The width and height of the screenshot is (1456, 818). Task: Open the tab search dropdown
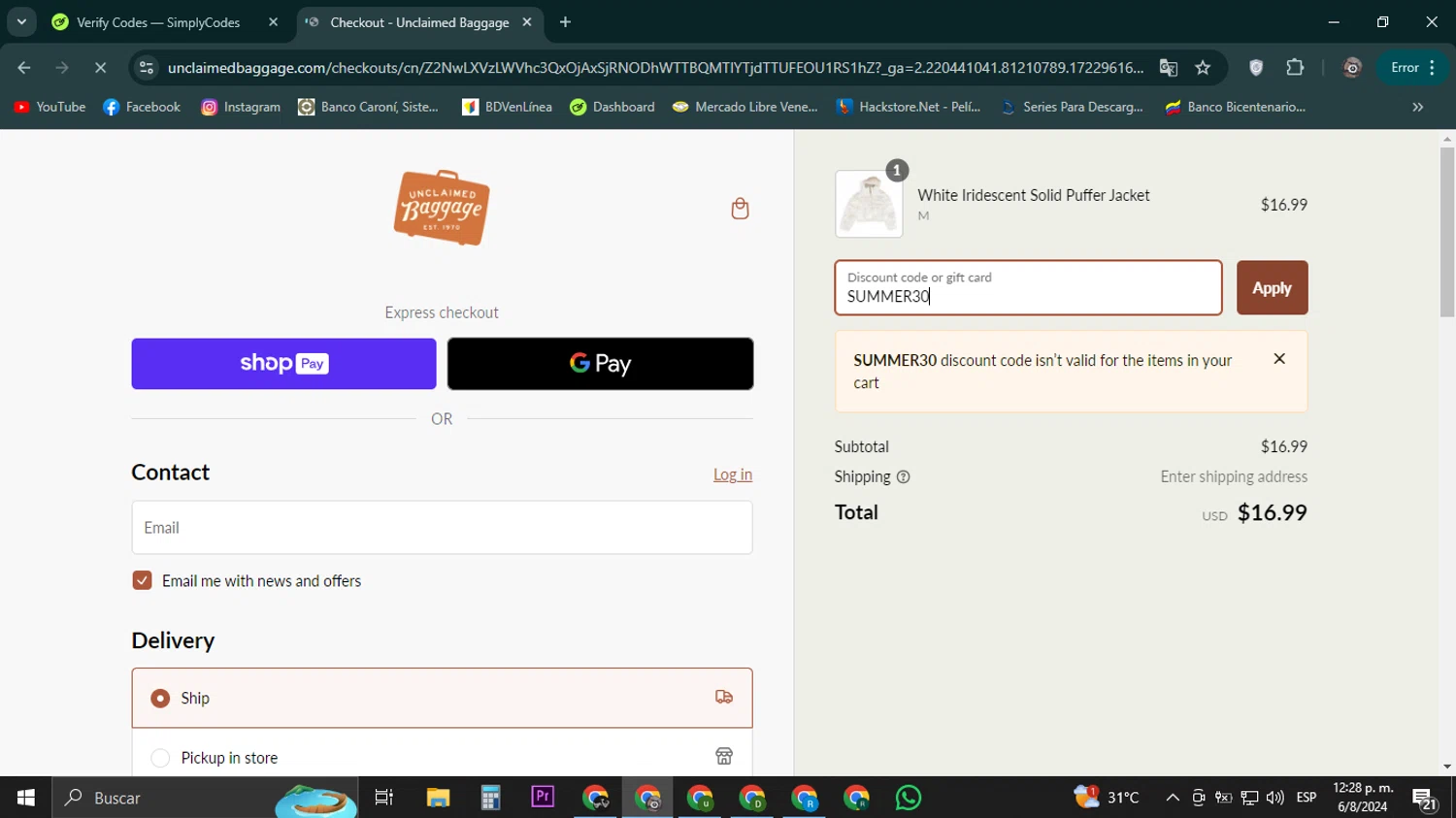[21, 22]
